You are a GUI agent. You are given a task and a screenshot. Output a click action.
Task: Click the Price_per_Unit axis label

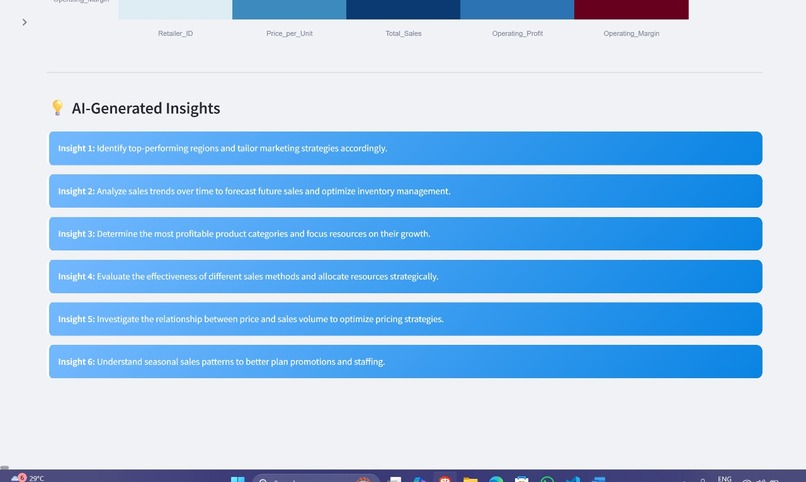289,33
